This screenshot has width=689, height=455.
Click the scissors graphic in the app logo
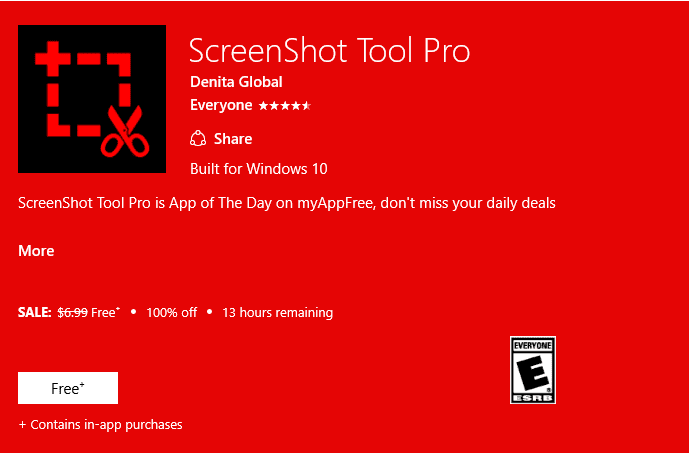click(x=125, y=131)
